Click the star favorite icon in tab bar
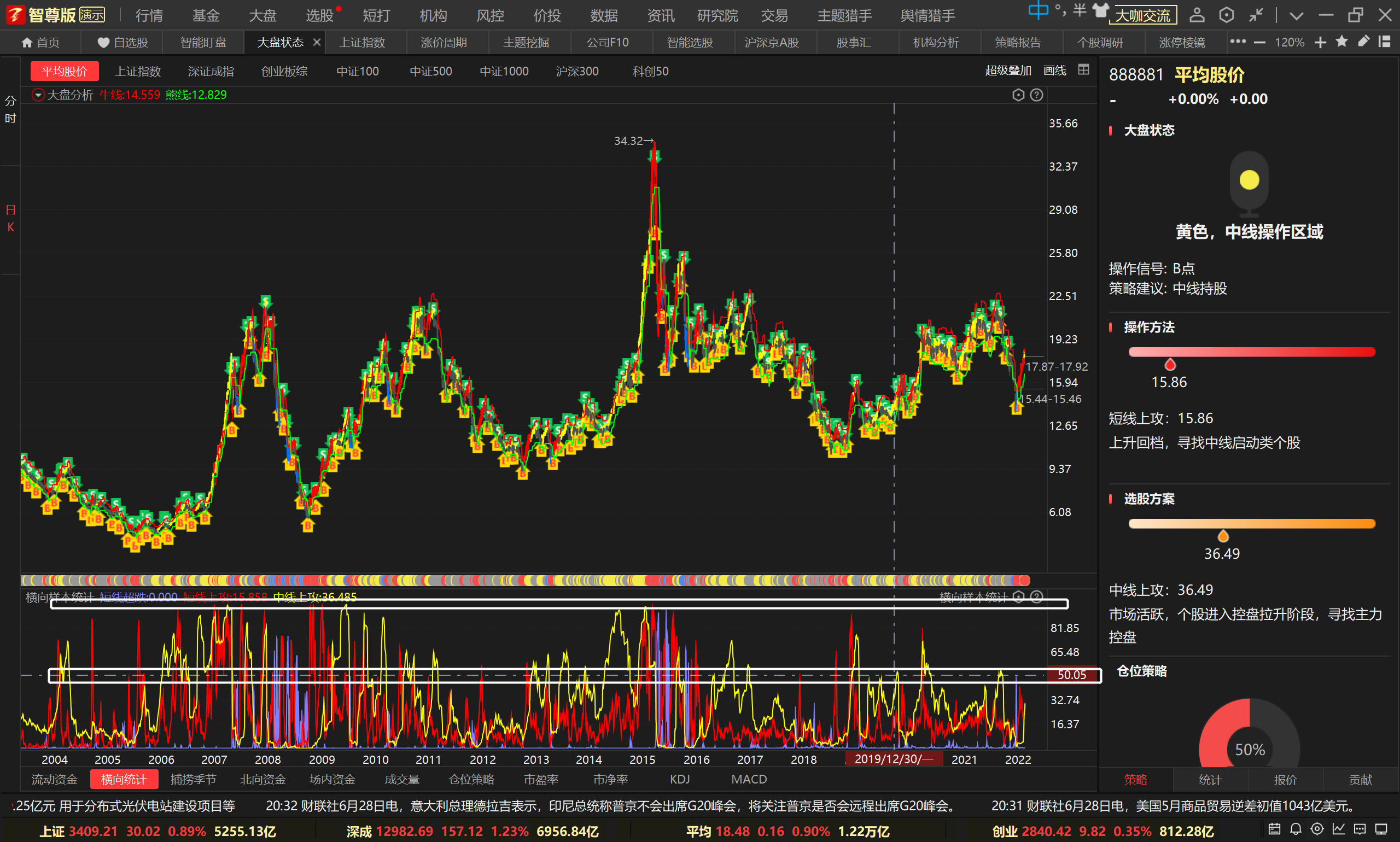 pyautogui.click(x=1341, y=42)
